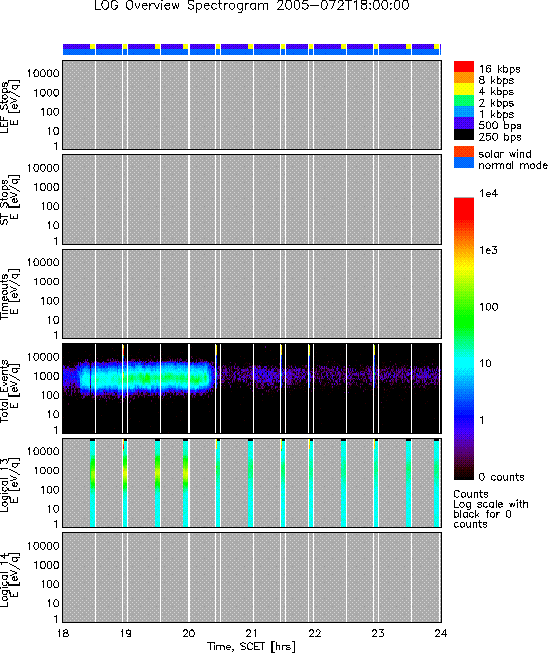Click the '1 kbps' legend label
The width and height of the screenshot is (548, 653).
[x=496, y=114]
